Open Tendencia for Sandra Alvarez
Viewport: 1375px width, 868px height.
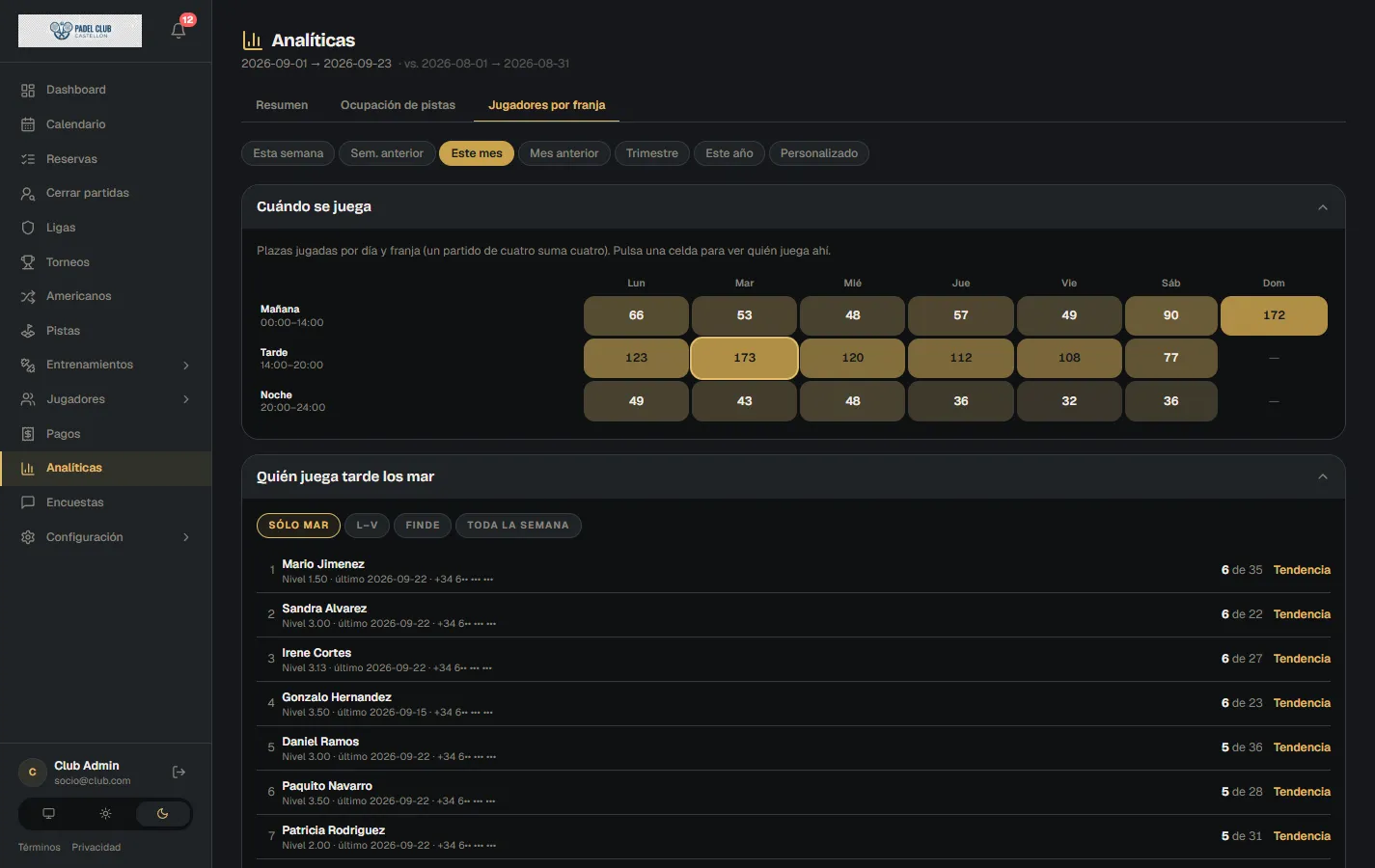point(1302,614)
